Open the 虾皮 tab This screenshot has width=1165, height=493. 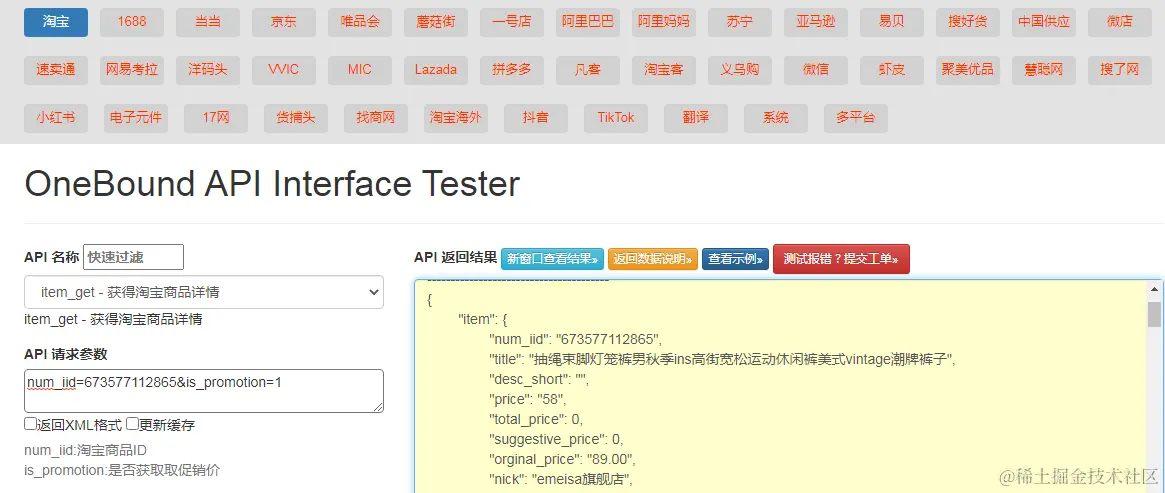tap(892, 70)
